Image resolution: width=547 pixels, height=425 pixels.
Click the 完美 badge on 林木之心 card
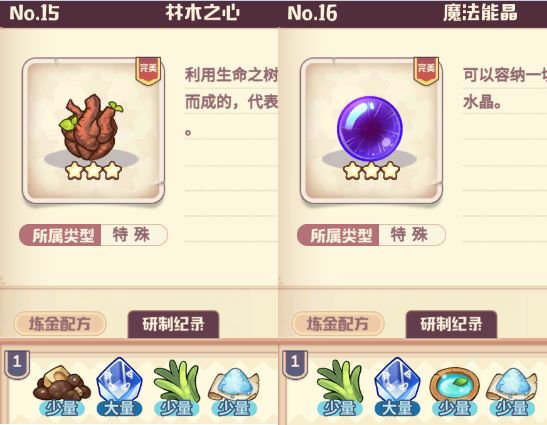(148, 71)
